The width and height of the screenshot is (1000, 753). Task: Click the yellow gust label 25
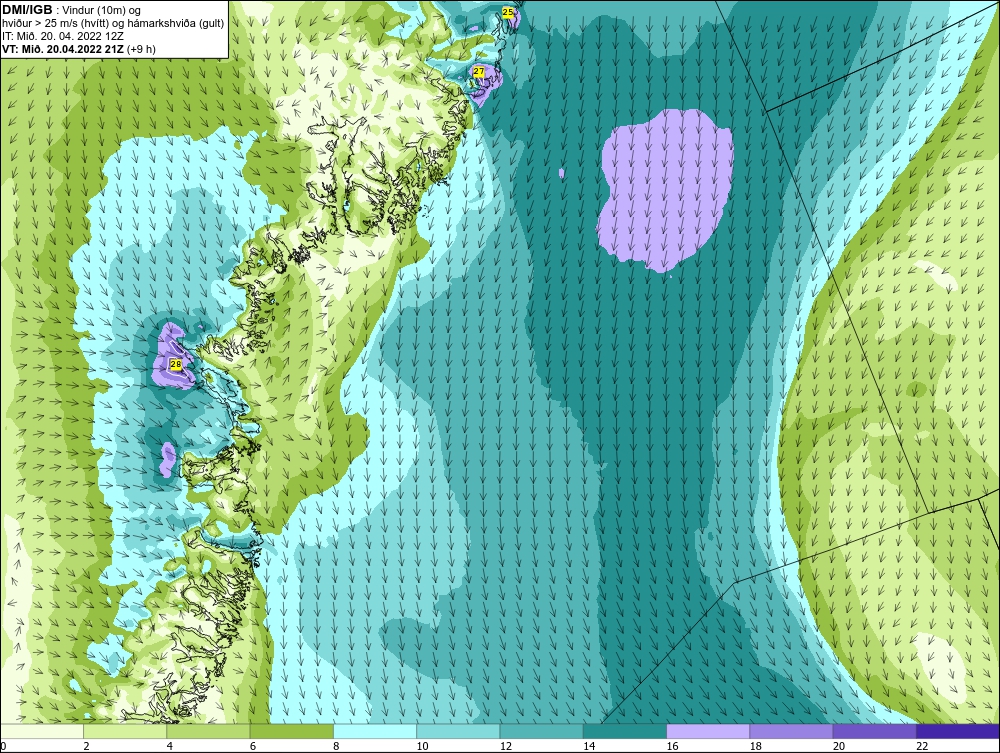click(x=508, y=12)
